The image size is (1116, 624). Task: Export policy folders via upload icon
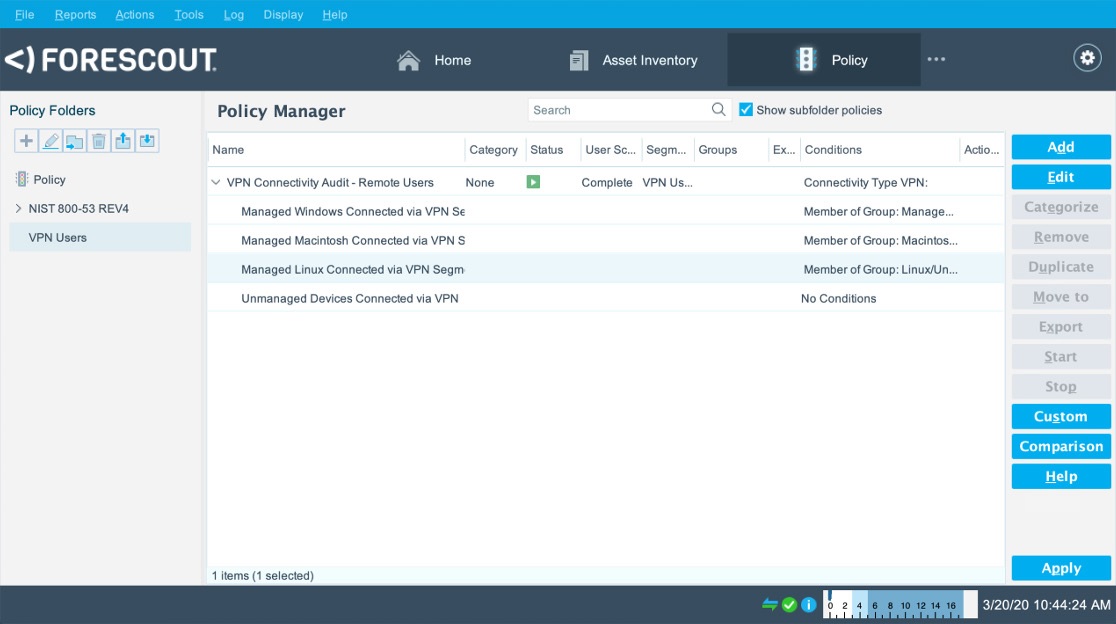point(122,140)
